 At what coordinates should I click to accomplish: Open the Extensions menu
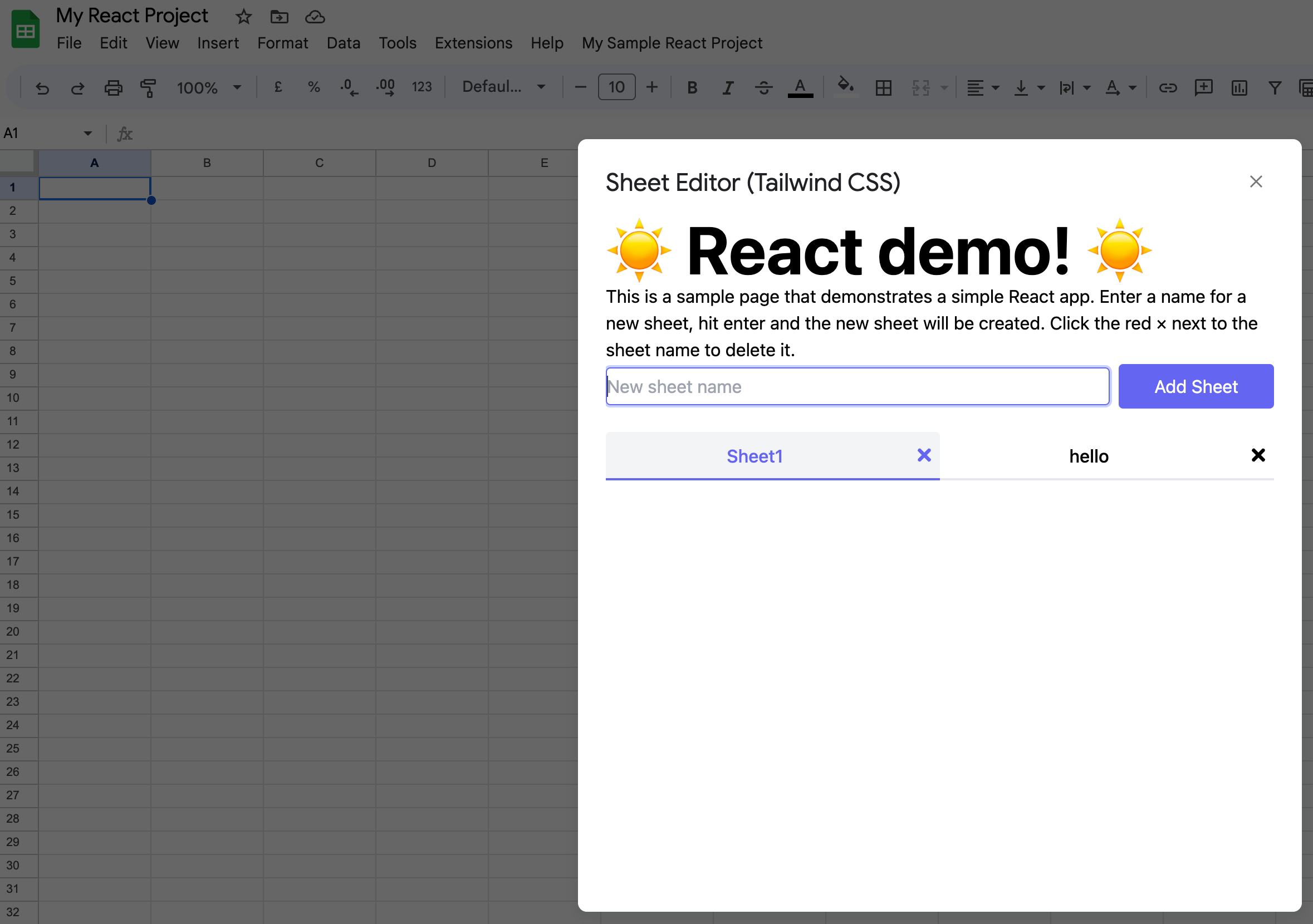473,43
